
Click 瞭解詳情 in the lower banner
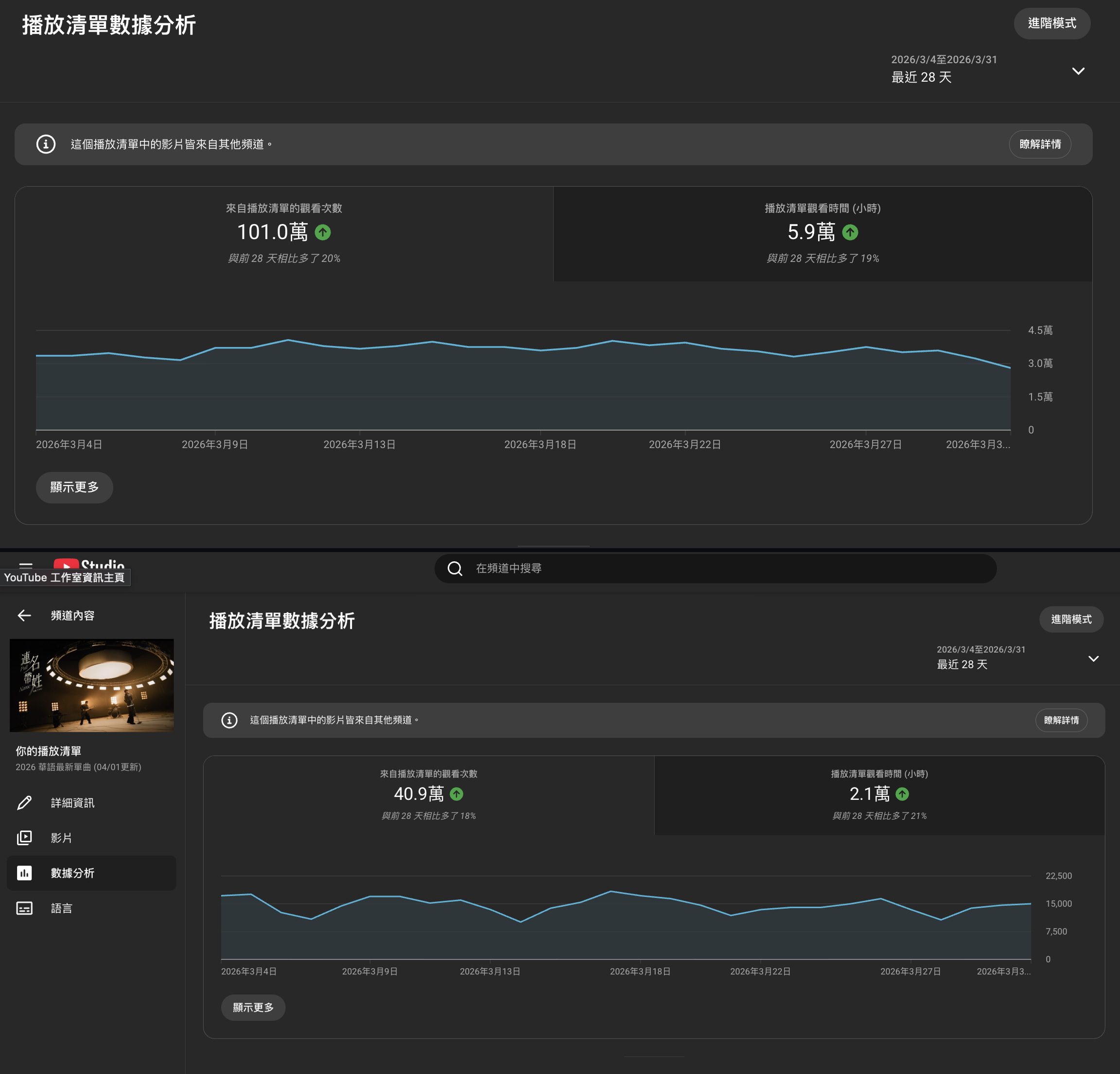1061,720
